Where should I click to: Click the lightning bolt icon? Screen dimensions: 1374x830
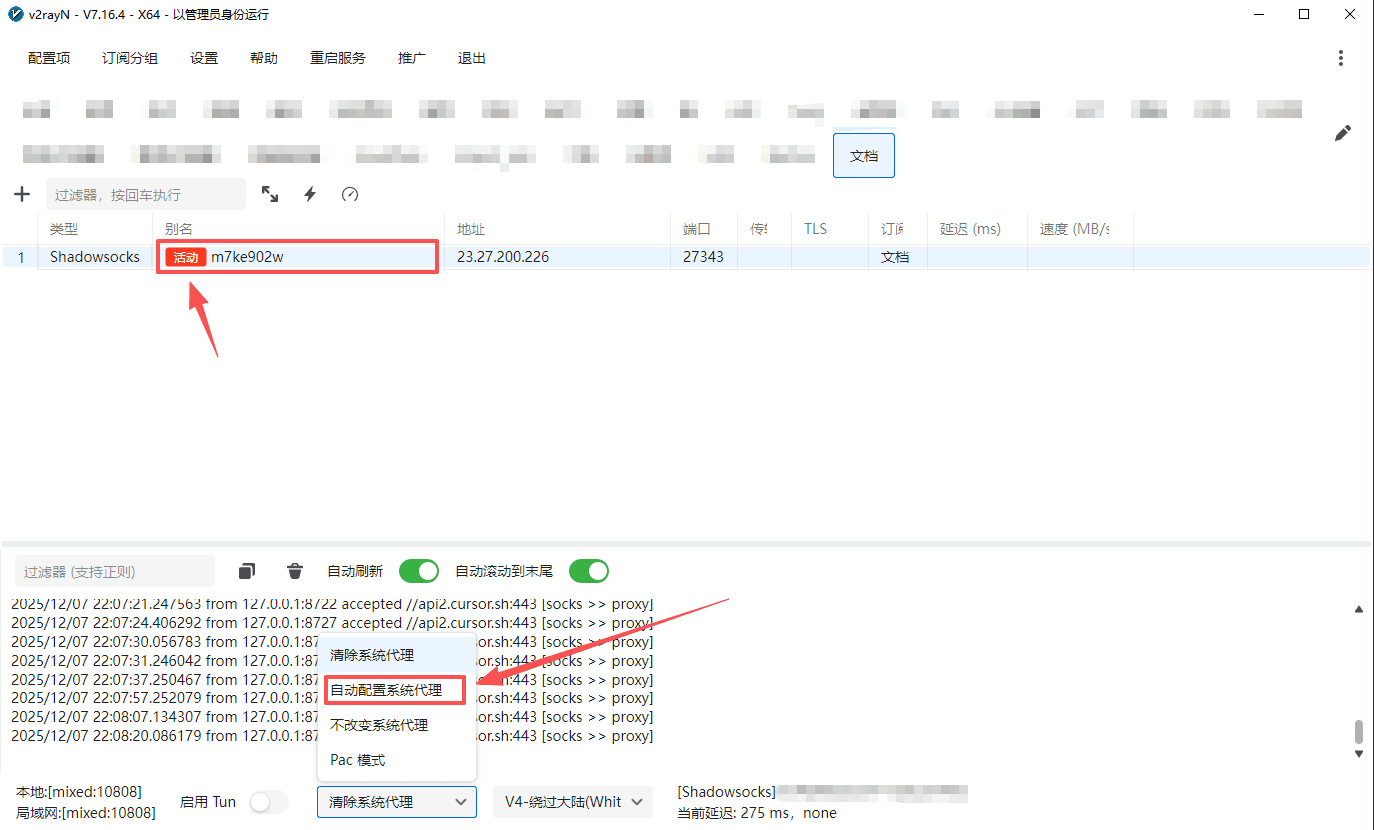click(310, 194)
